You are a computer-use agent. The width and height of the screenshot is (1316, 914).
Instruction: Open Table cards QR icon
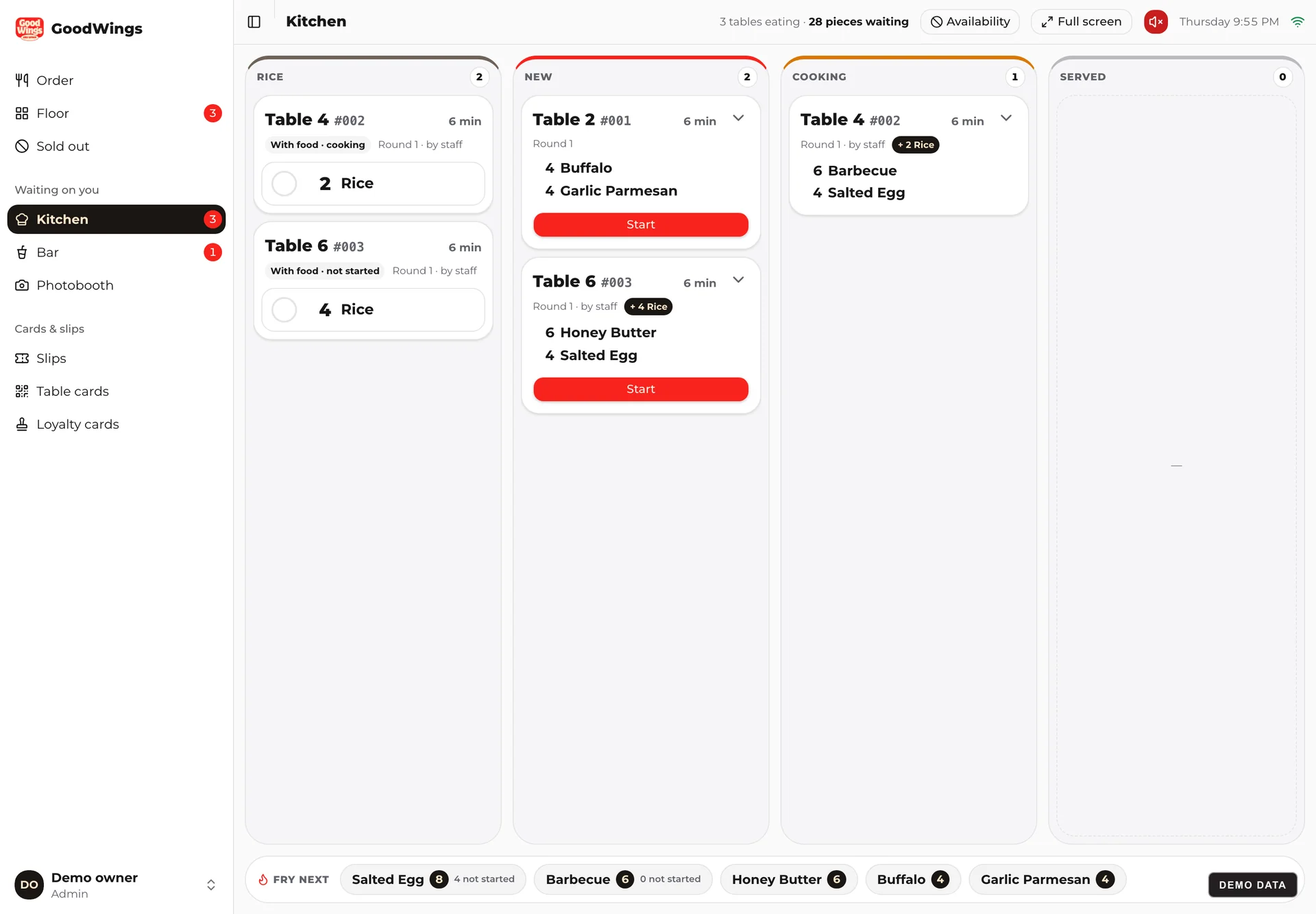(x=22, y=392)
